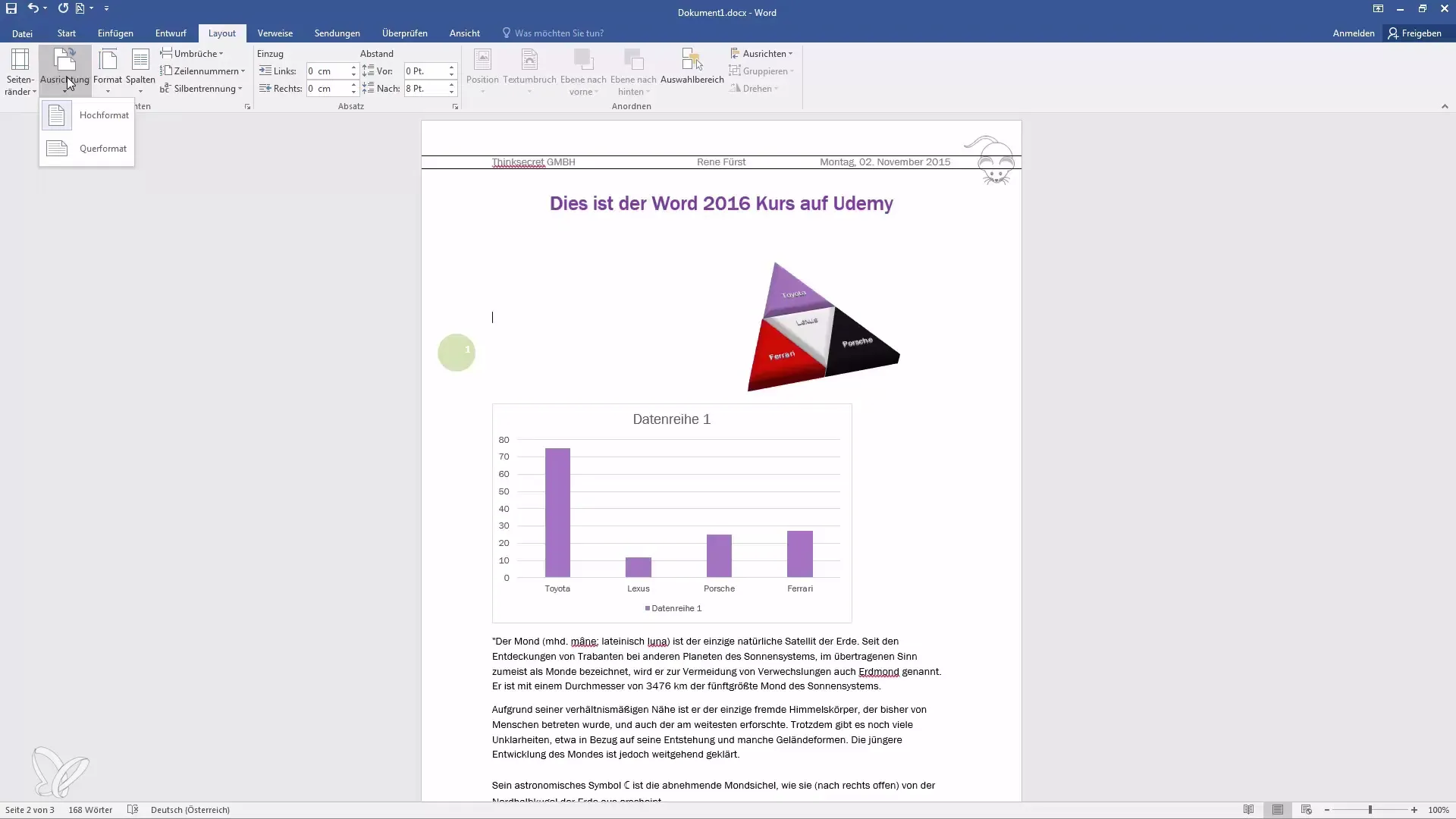Click the proofing spell check icon
This screenshot has width=1456, height=819.
pos(133,810)
